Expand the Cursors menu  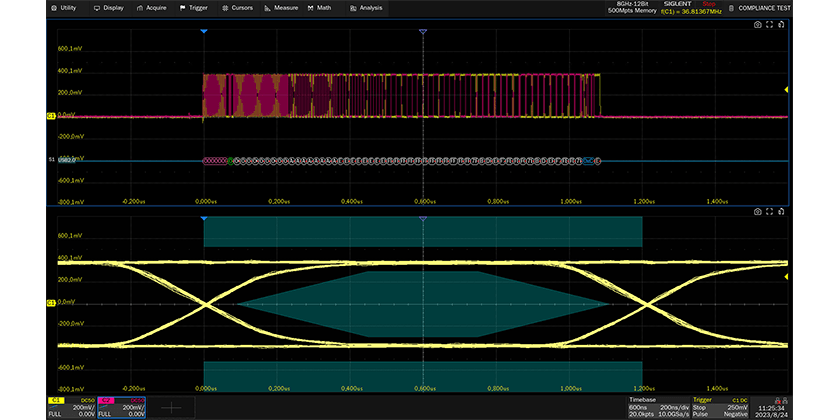[243, 8]
